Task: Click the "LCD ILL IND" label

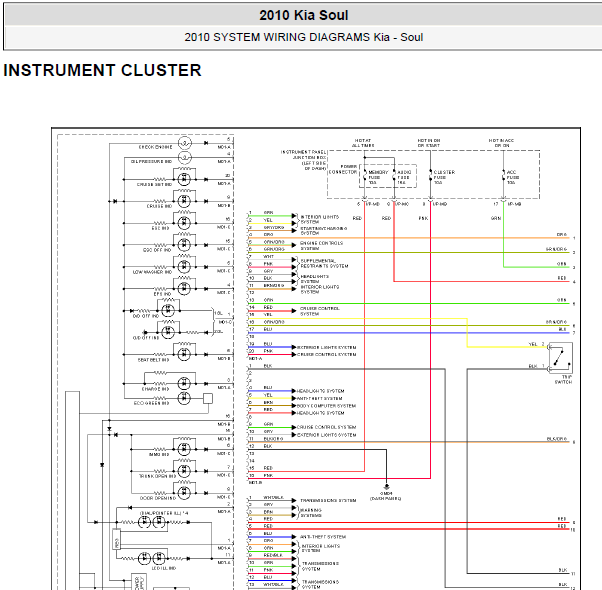Action: 164,568
